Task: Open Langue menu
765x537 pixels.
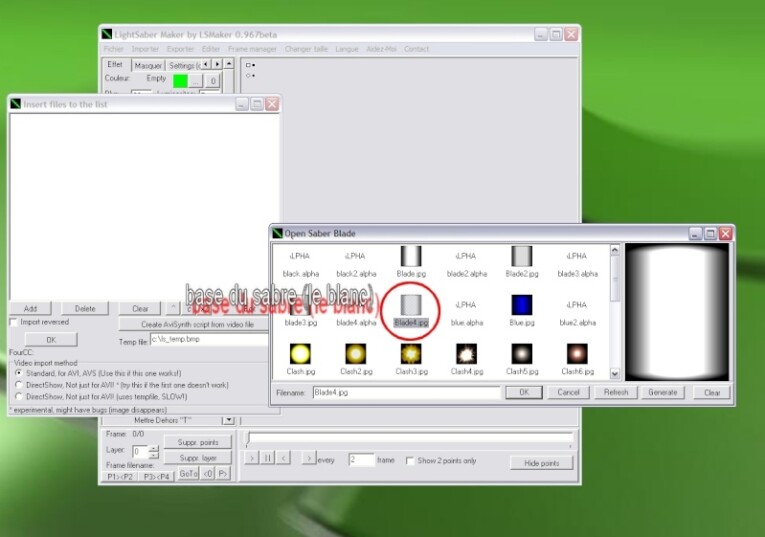Action: point(347,49)
